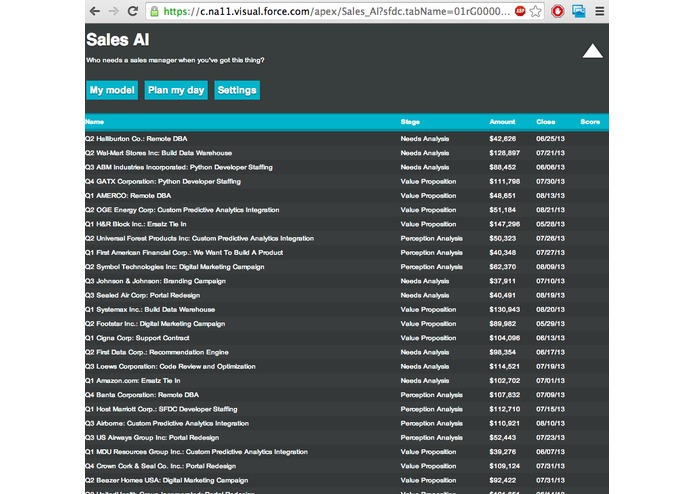Click the $42,626 amount cell

[503, 139]
